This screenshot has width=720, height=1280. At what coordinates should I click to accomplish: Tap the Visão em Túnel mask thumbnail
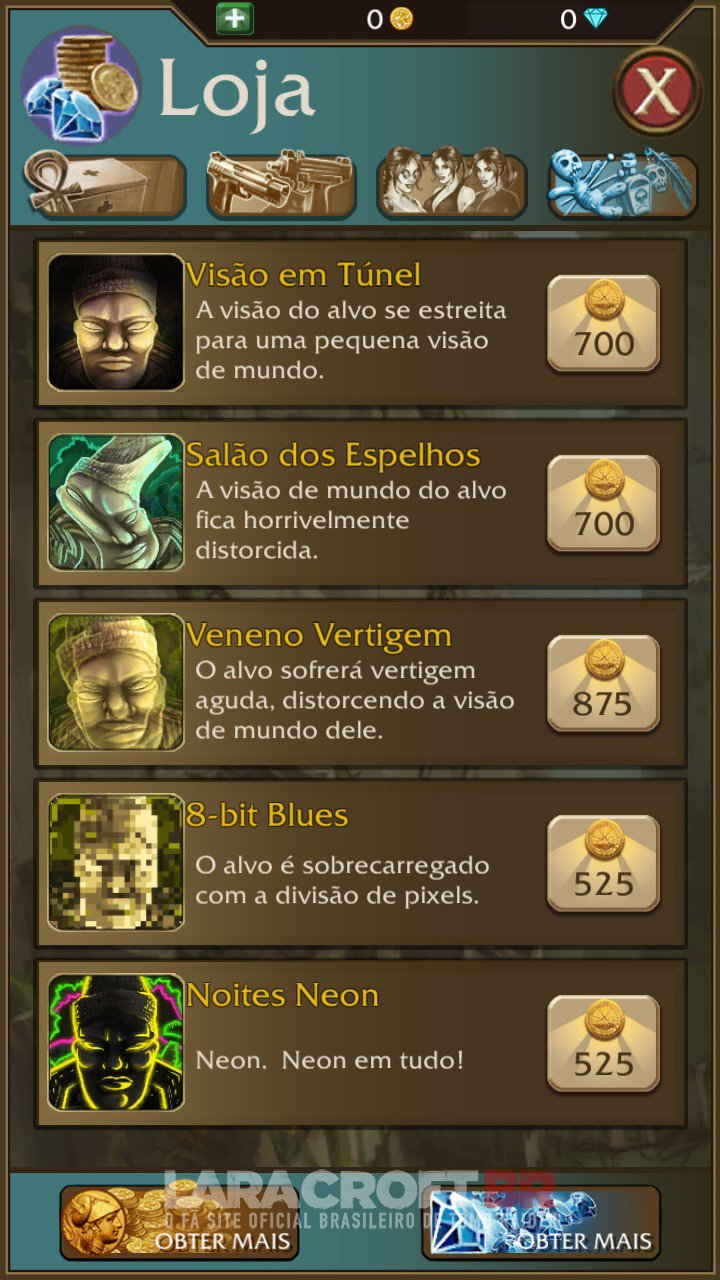pyautogui.click(x=116, y=322)
